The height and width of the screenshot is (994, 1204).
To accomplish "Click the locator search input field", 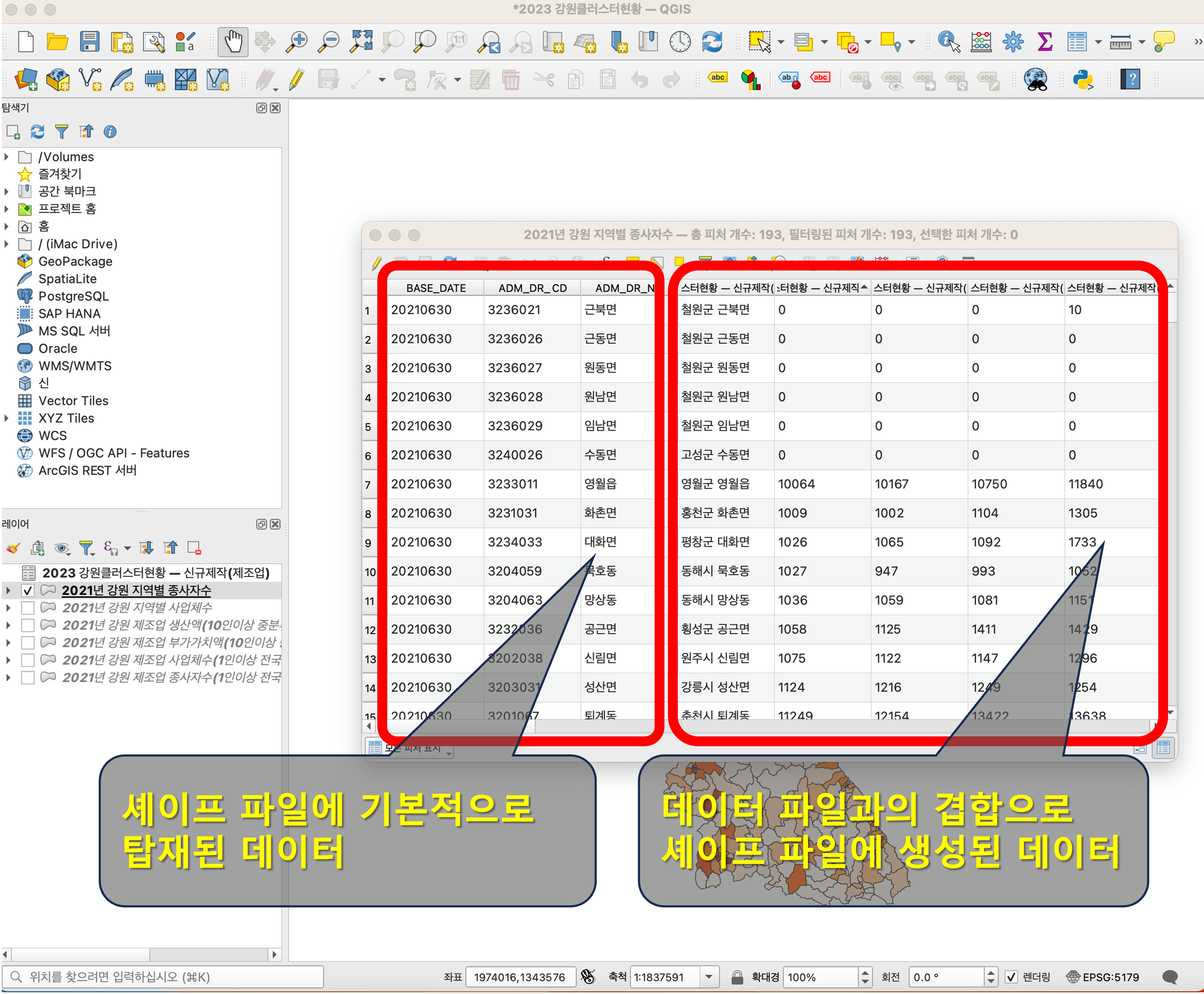I will pyautogui.click(x=172, y=977).
